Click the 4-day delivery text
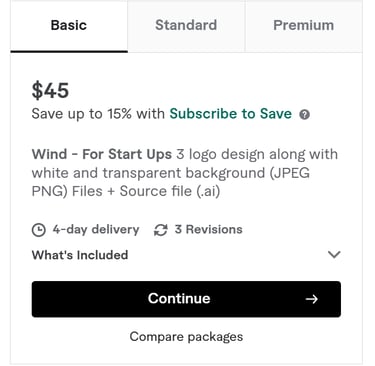The width and height of the screenshot is (375, 366). (96, 230)
